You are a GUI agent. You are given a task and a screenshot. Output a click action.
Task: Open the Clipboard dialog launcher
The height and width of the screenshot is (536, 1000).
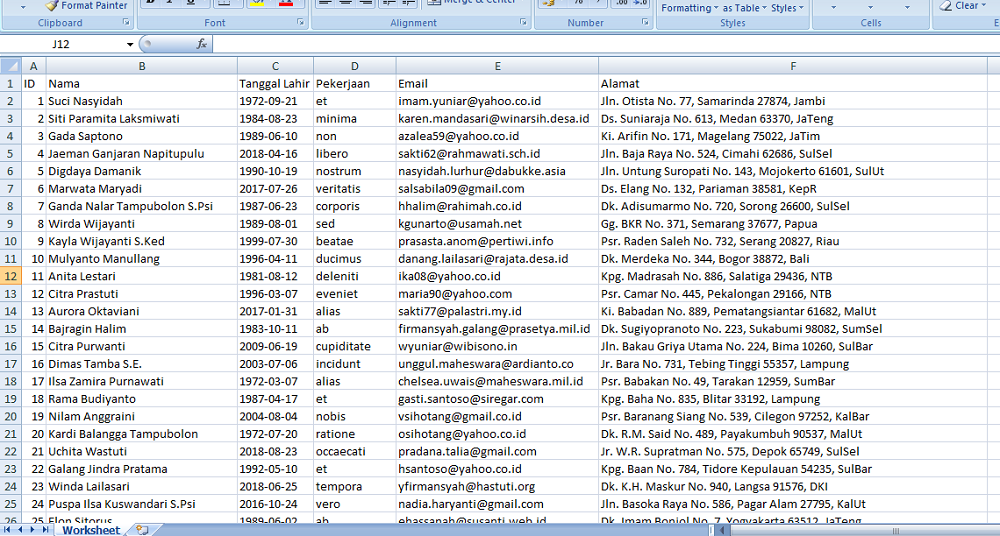coord(123,22)
